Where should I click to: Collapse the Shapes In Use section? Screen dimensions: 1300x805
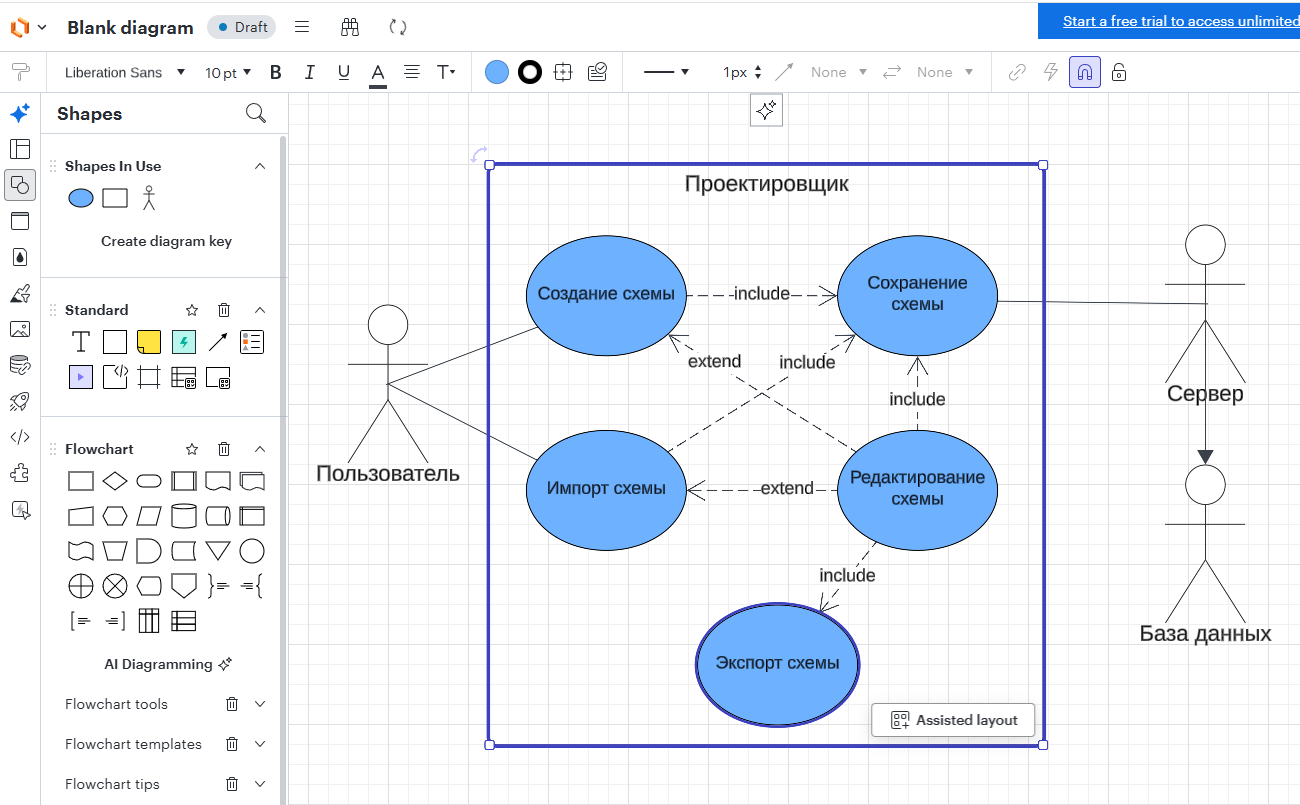click(x=260, y=166)
